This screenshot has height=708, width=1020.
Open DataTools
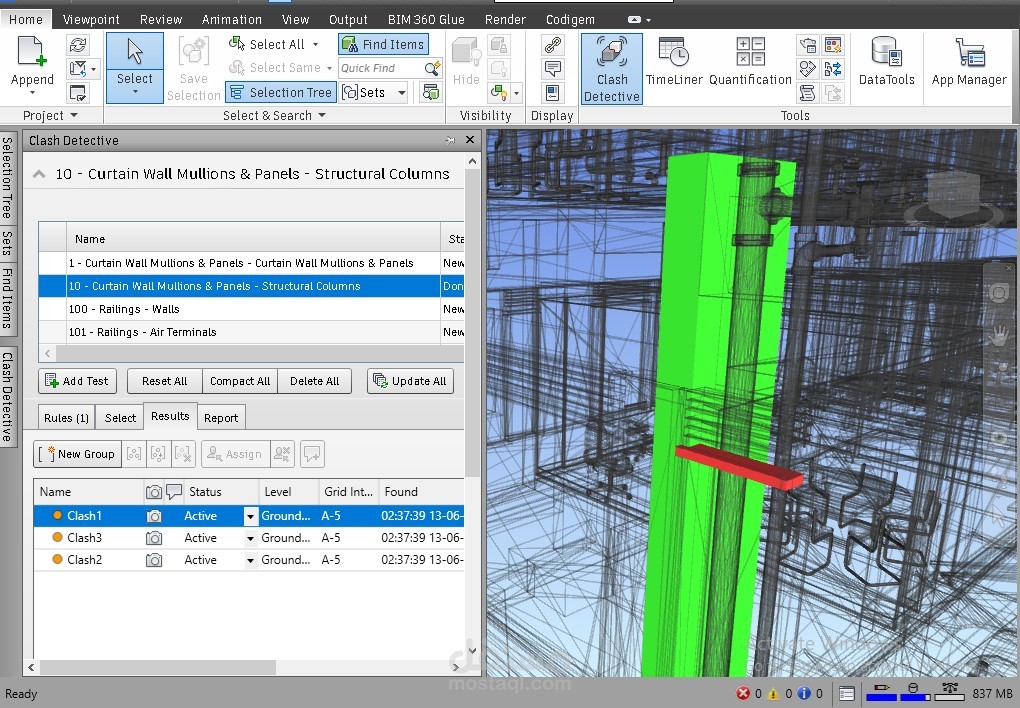(886, 62)
